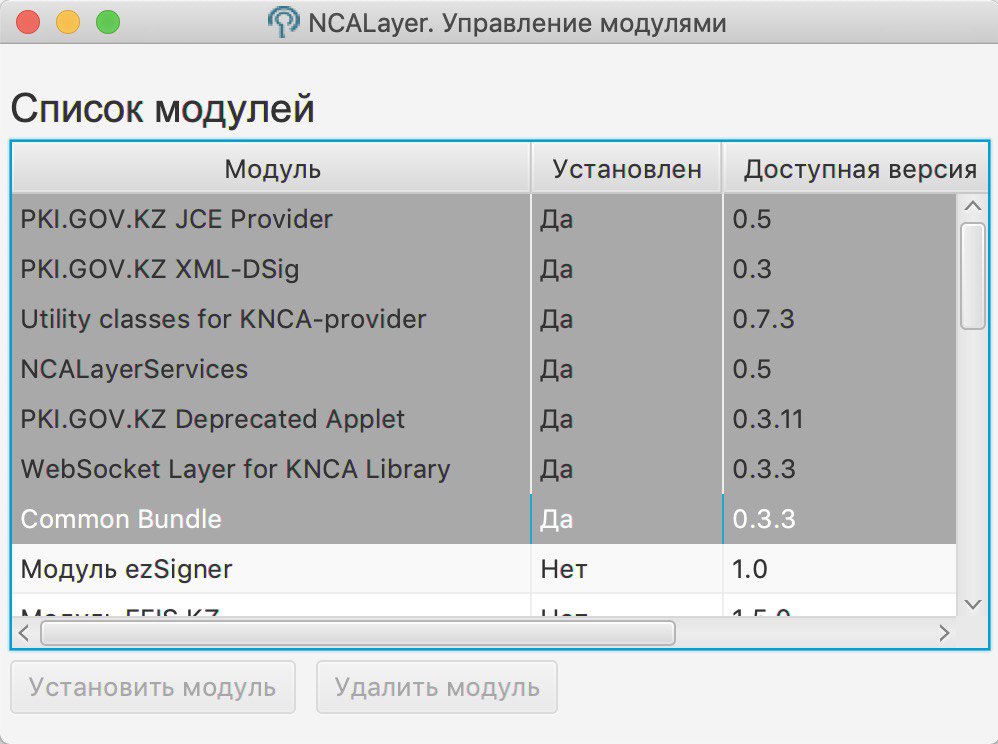Click the scroll left arrow of module list
Image resolution: width=998 pixels, height=744 pixels.
(x=24, y=633)
